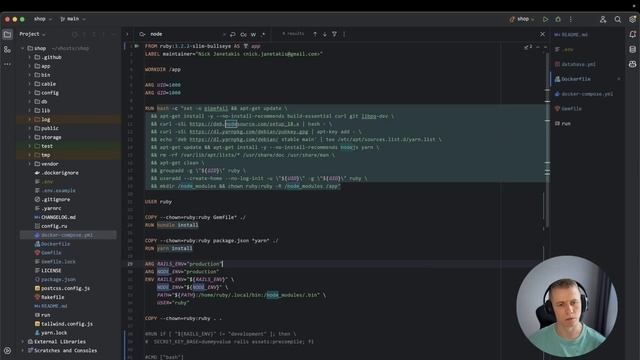
Task: Start Debug with the bug icon
Action: tap(558, 19)
